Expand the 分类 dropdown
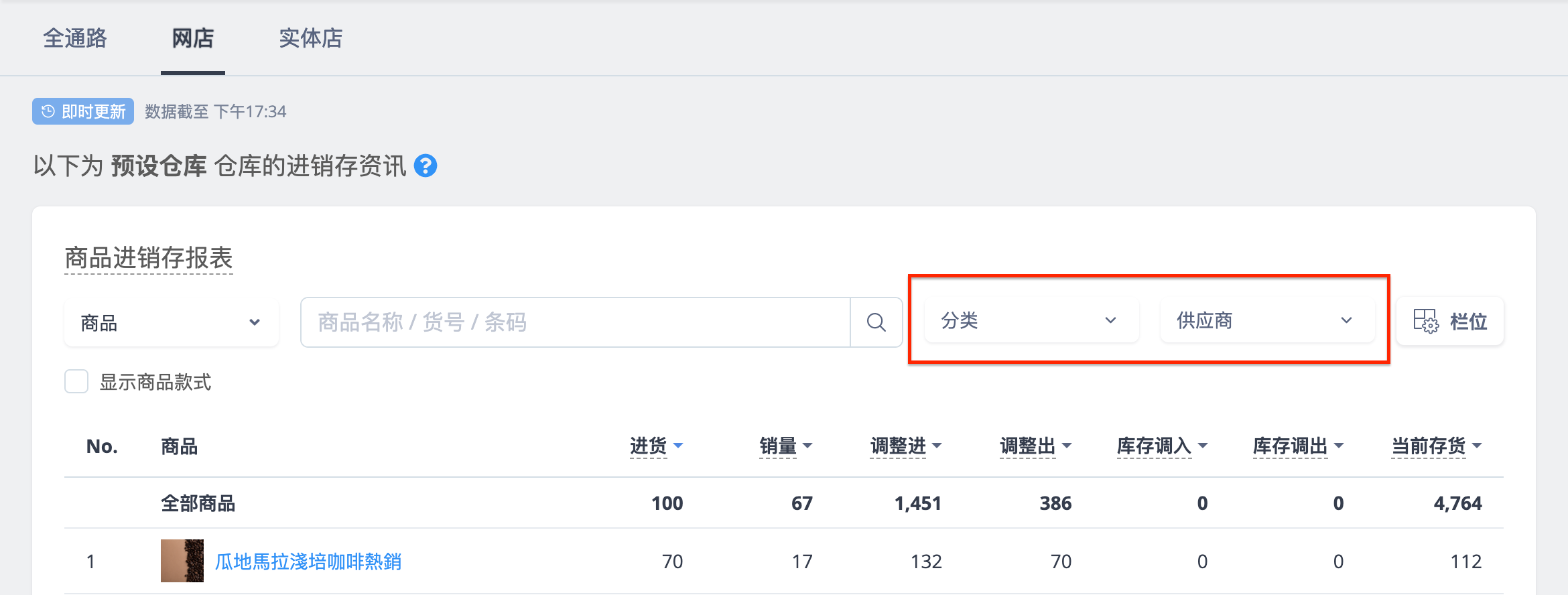Screen dimensions: 1568x595 click(1032, 320)
